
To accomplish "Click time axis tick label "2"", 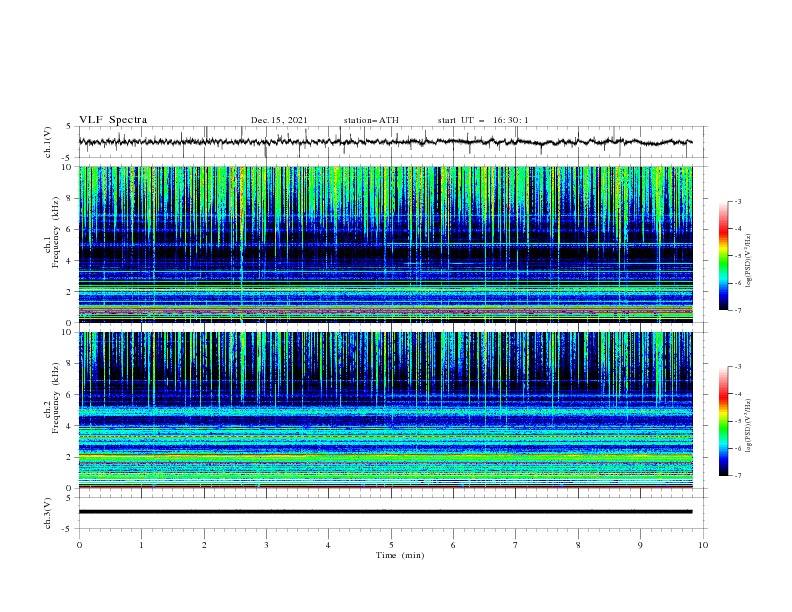I will (204, 545).
